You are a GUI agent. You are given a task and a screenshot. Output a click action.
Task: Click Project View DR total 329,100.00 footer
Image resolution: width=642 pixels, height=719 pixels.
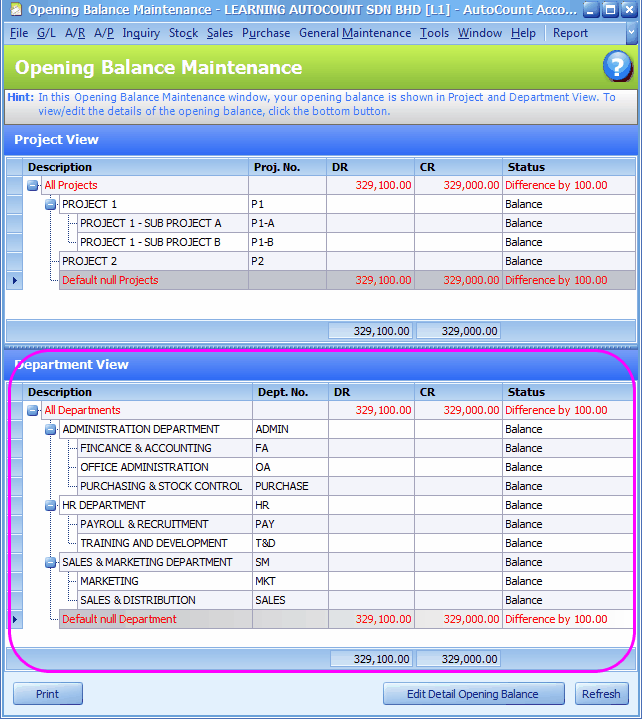coord(371,331)
